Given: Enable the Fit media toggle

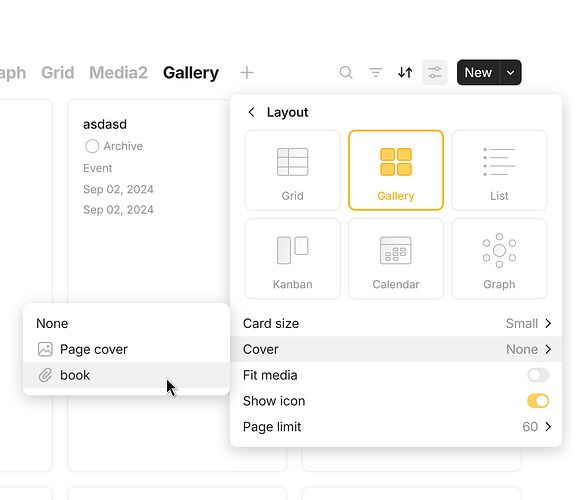Looking at the screenshot, I should [538, 375].
